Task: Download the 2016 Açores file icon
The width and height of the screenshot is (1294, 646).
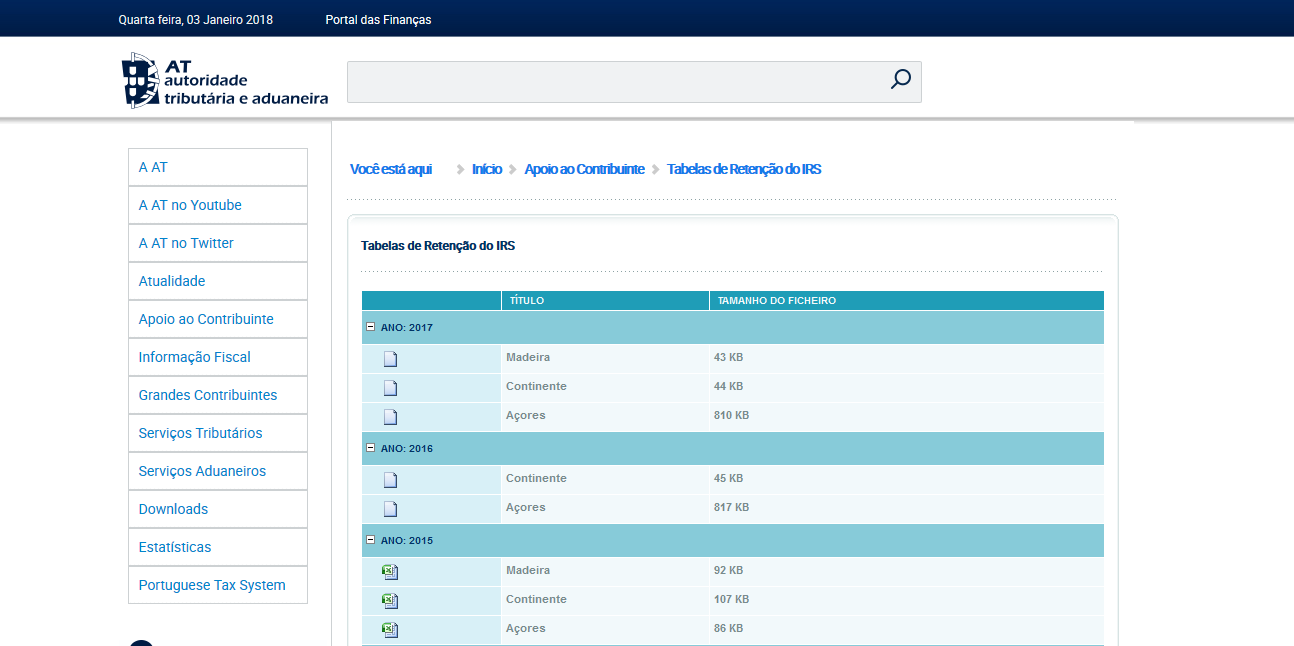Action: point(391,509)
